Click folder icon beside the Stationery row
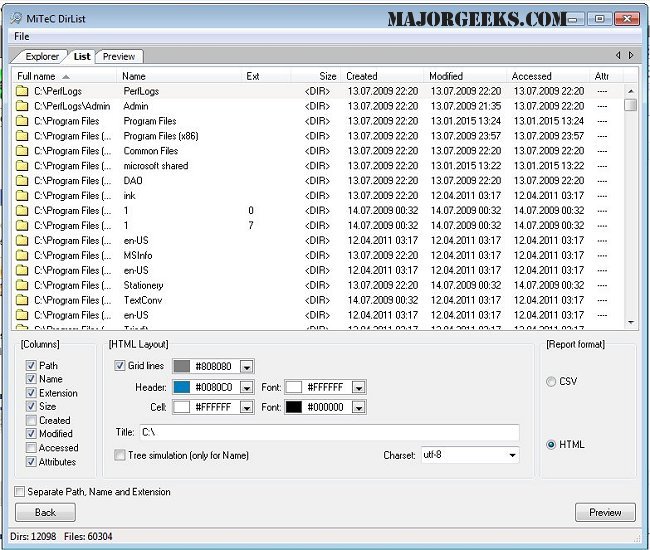This screenshot has width=650, height=550. pyautogui.click(x=22, y=285)
